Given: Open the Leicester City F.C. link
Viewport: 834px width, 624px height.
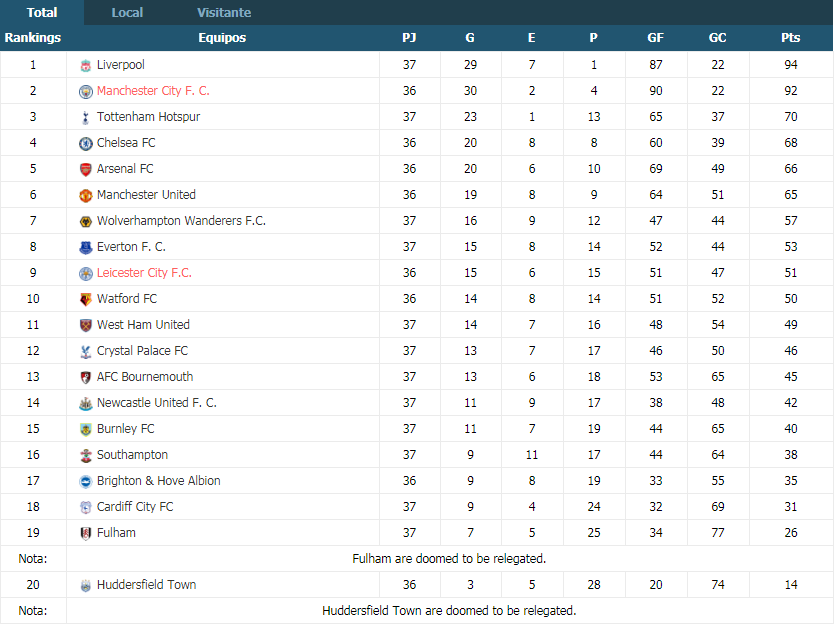Looking at the screenshot, I should coord(144,273).
